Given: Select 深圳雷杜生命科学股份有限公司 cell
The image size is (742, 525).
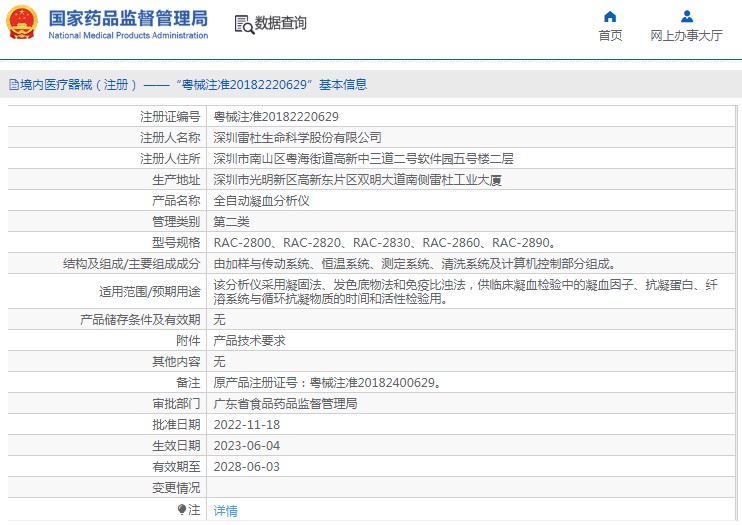Looking at the screenshot, I should click(297, 138).
